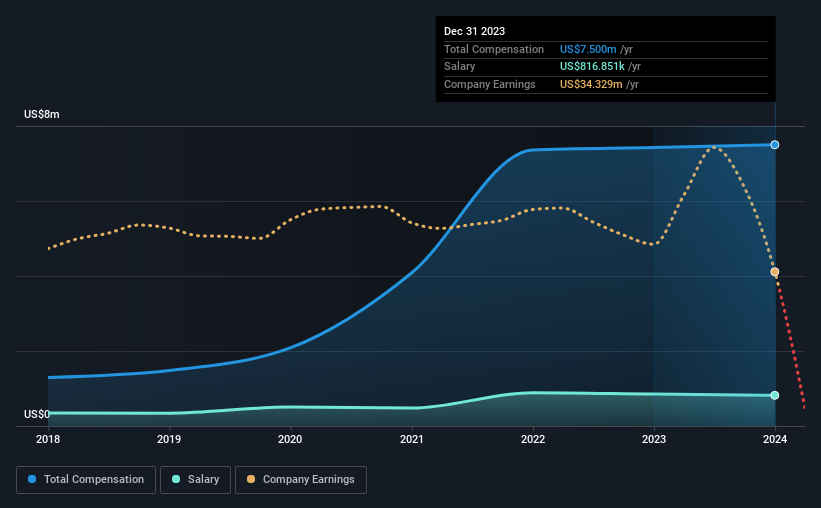Click the Total Compensation tooltip row label
The image size is (821, 508).
click(494, 49)
